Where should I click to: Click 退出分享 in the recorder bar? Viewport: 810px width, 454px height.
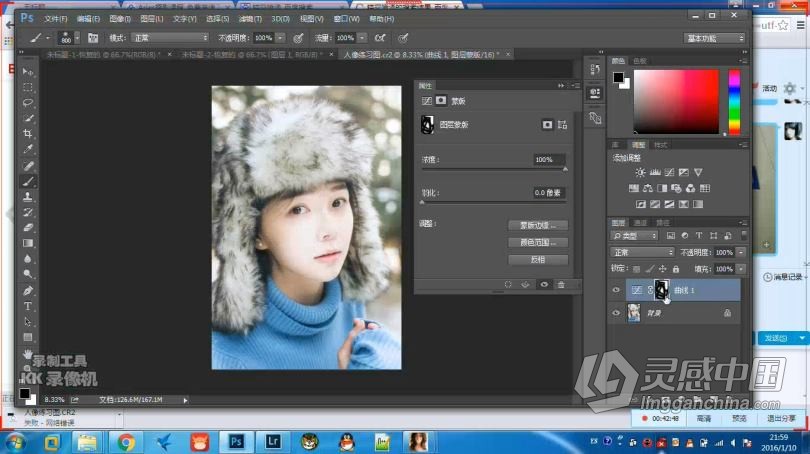(x=781, y=419)
